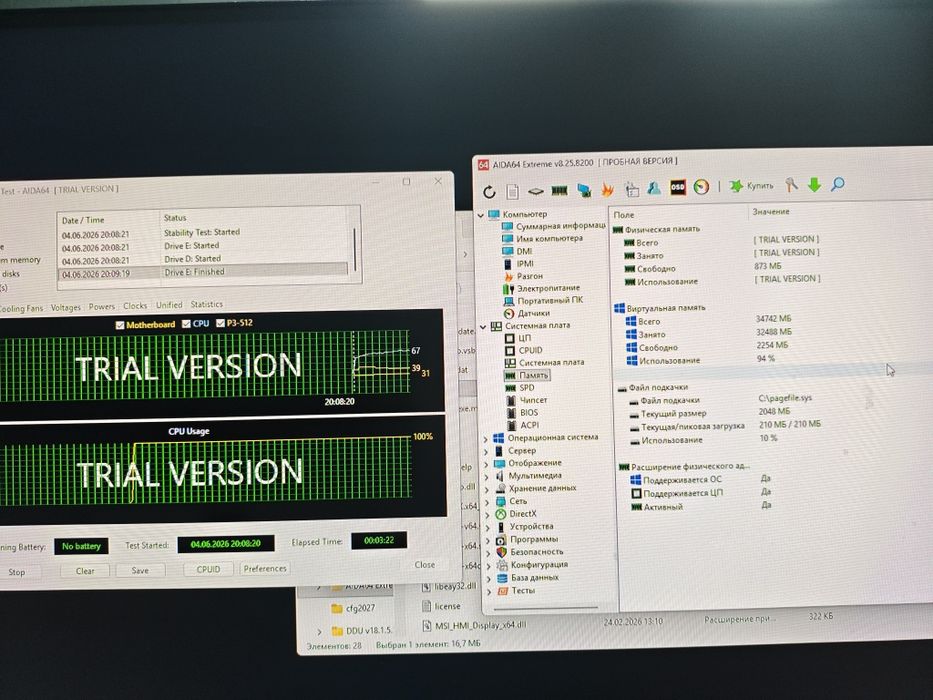Image resolution: width=933 pixels, height=700 pixels.
Task: Click the Clear button
Action: [x=85, y=571]
